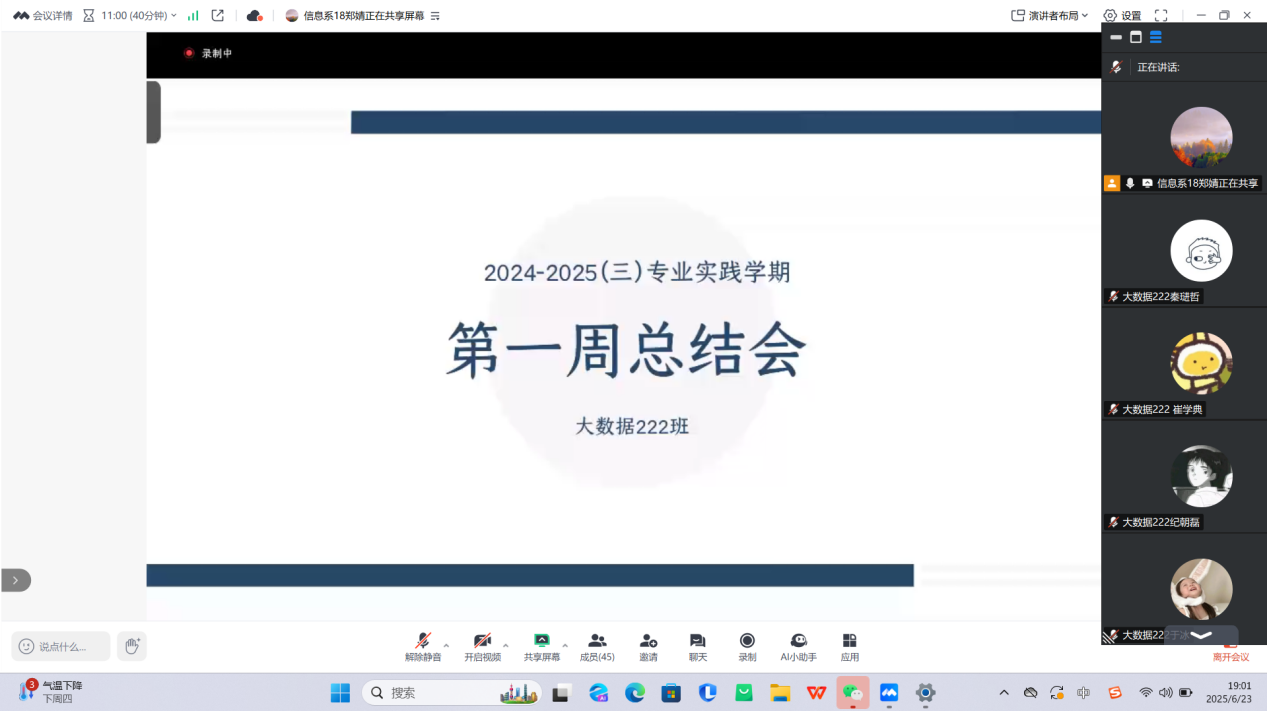Open the 应用 apps icon
This screenshot has height=711, width=1267.
click(x=849, y=646)
